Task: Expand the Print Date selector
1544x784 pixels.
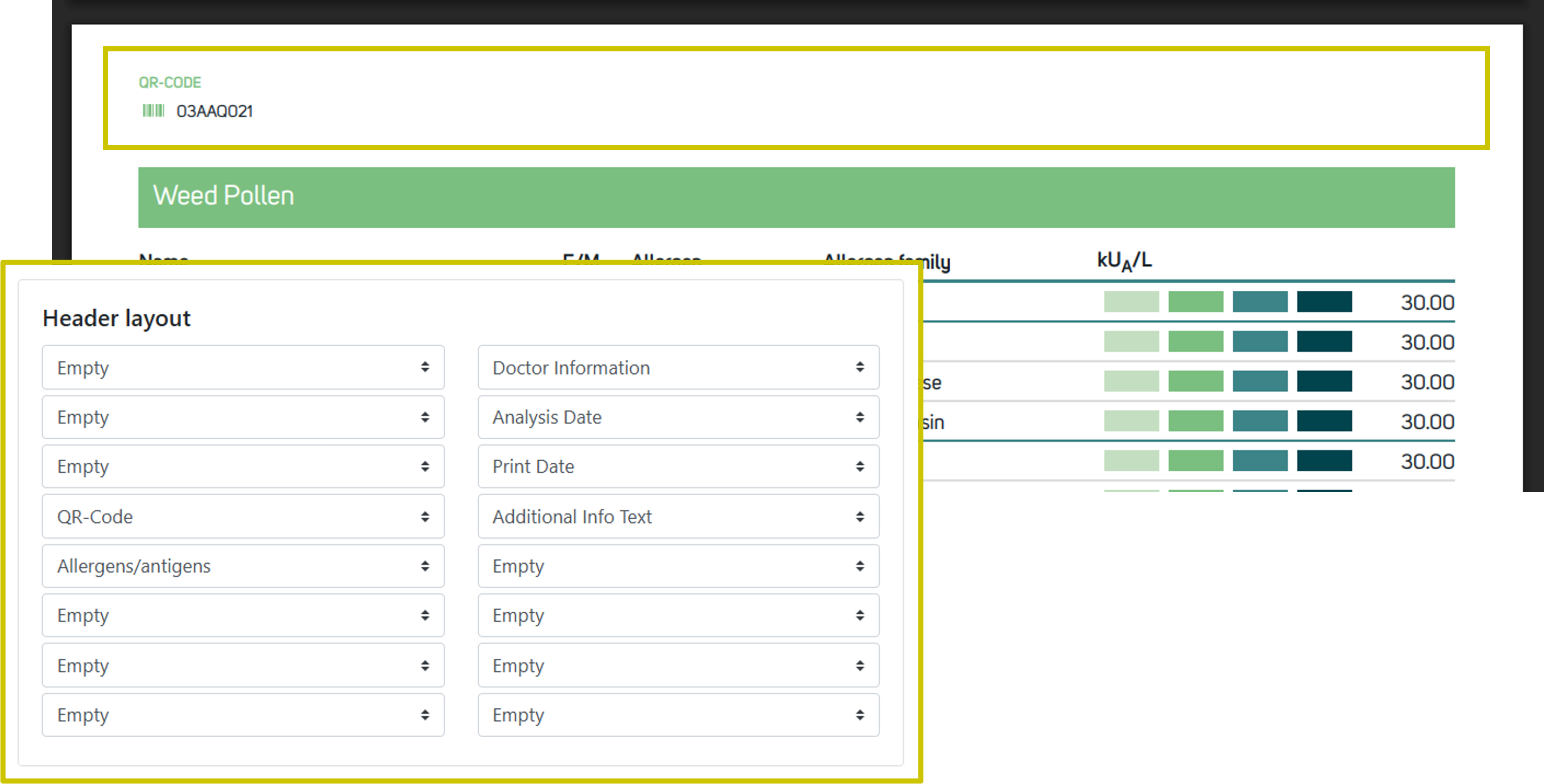Action: 678,466
